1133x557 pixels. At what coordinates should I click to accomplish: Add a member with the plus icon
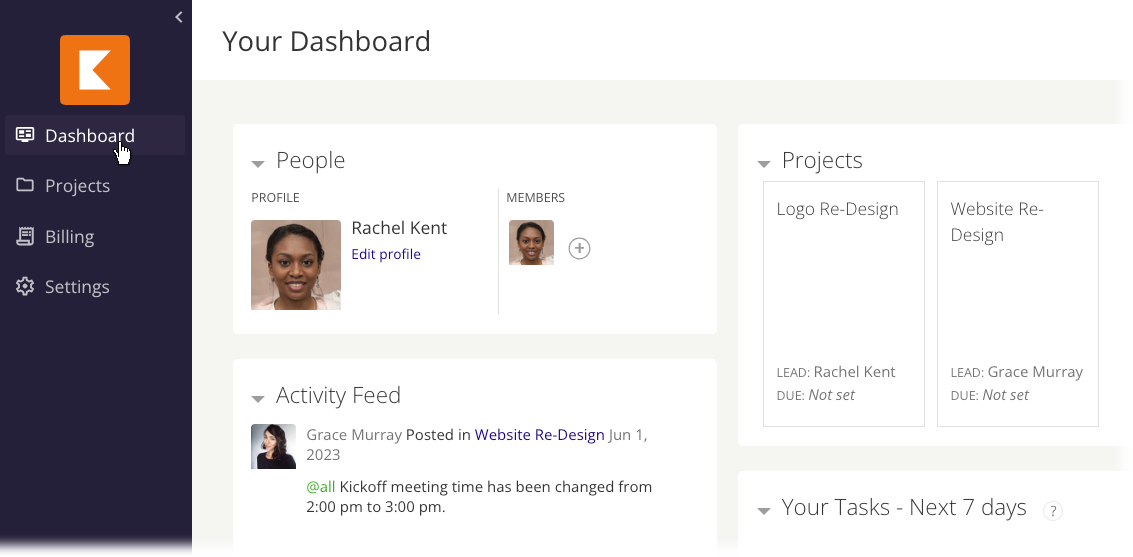click(x=579, y=249)
